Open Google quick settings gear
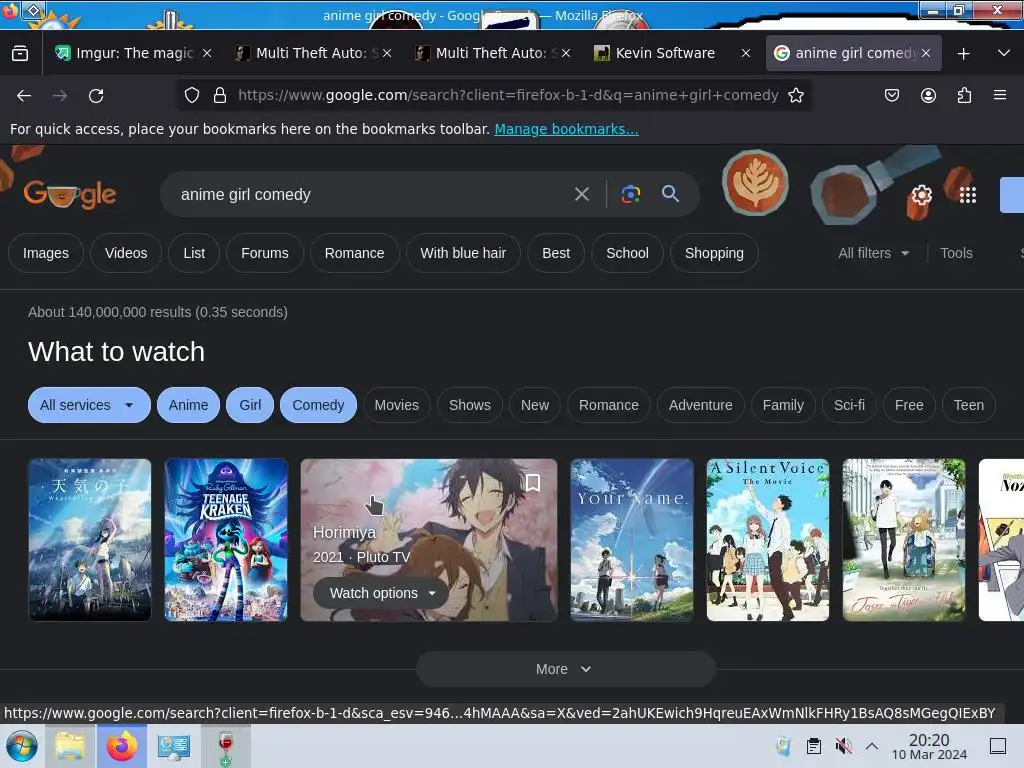 click(921, 195)
